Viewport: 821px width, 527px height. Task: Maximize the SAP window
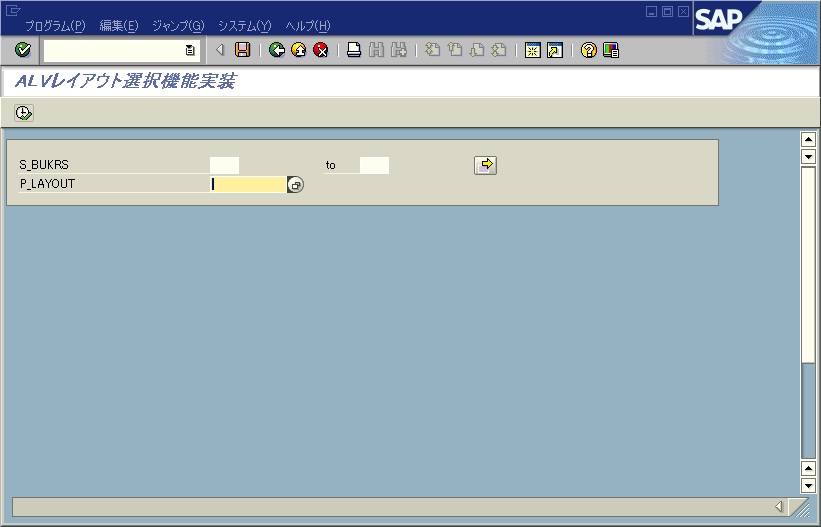[668, 12]
